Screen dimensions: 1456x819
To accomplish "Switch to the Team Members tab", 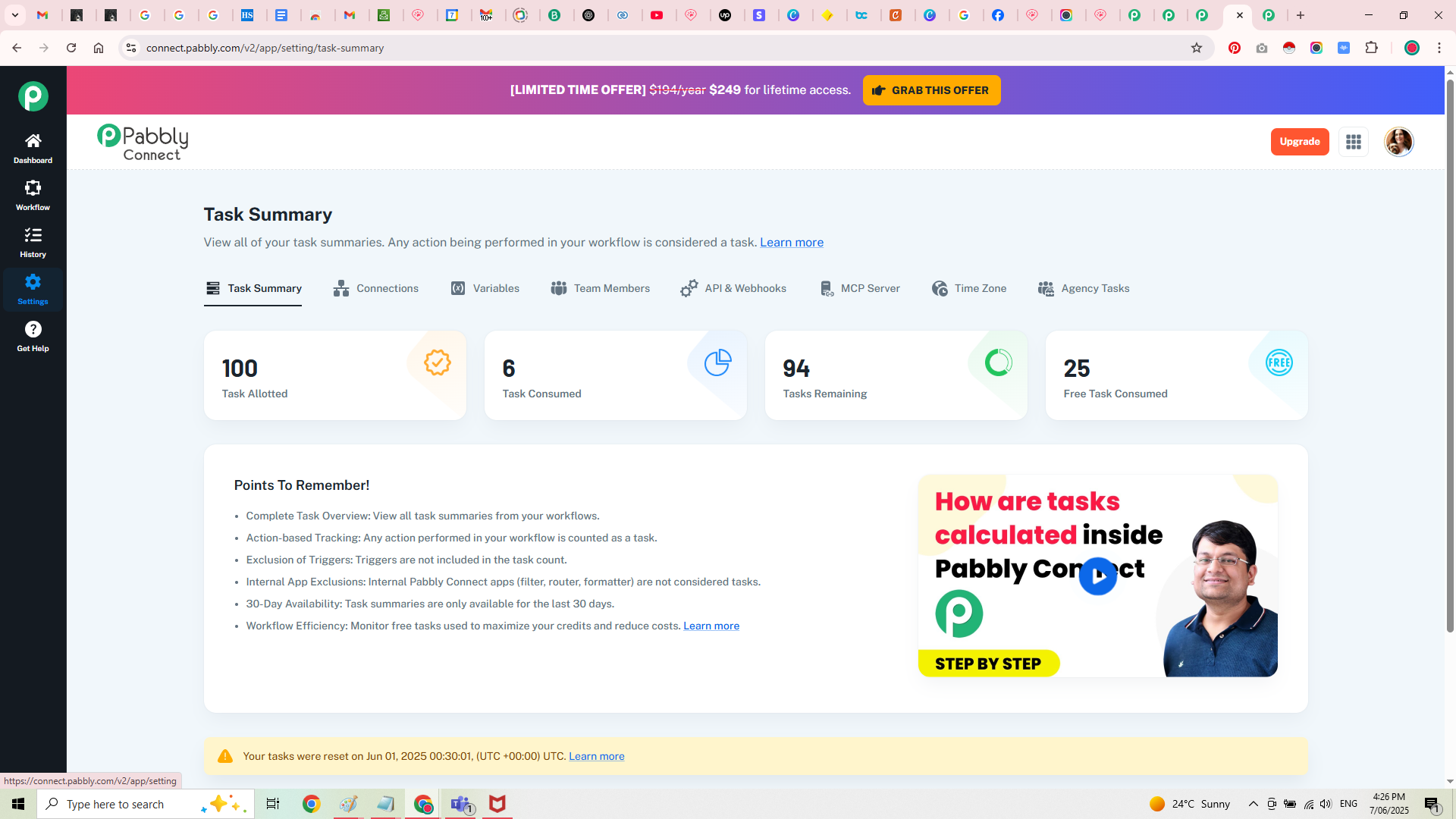I will tap(601, 288).
